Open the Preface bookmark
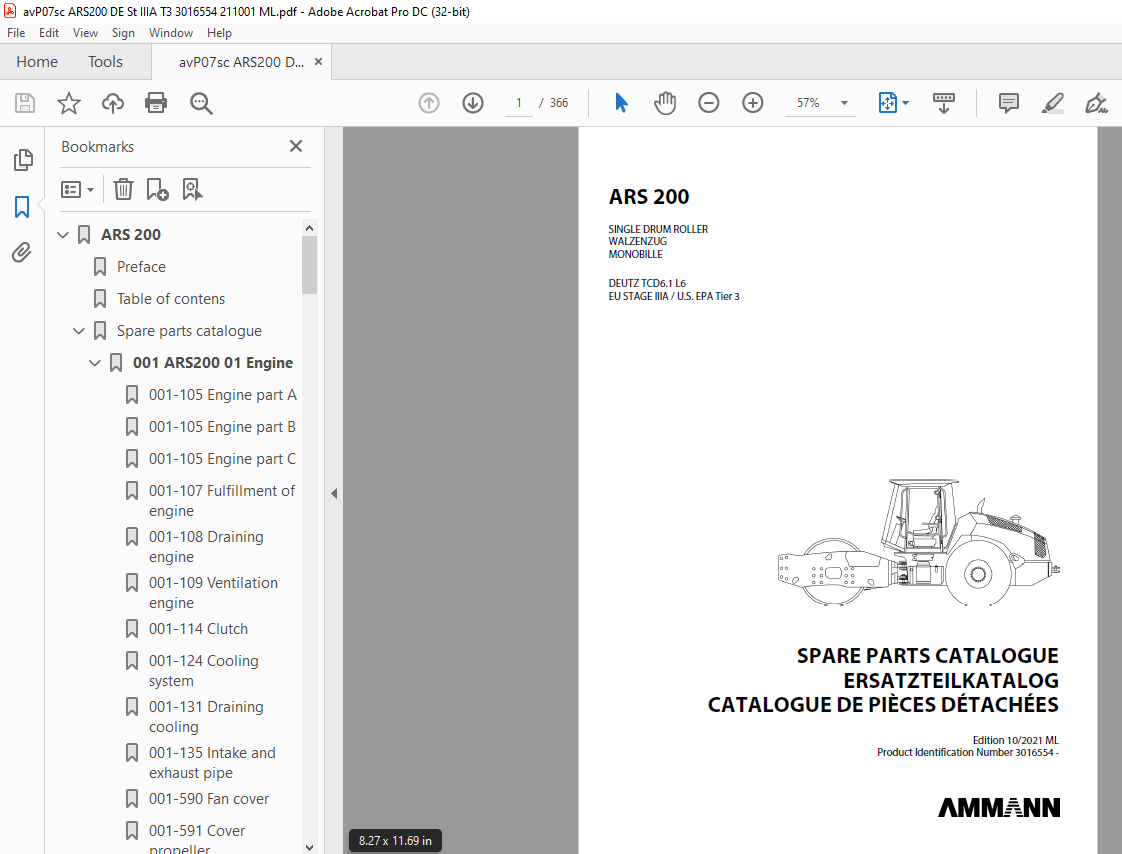1122x854 pixels. (x=141, y=266)
